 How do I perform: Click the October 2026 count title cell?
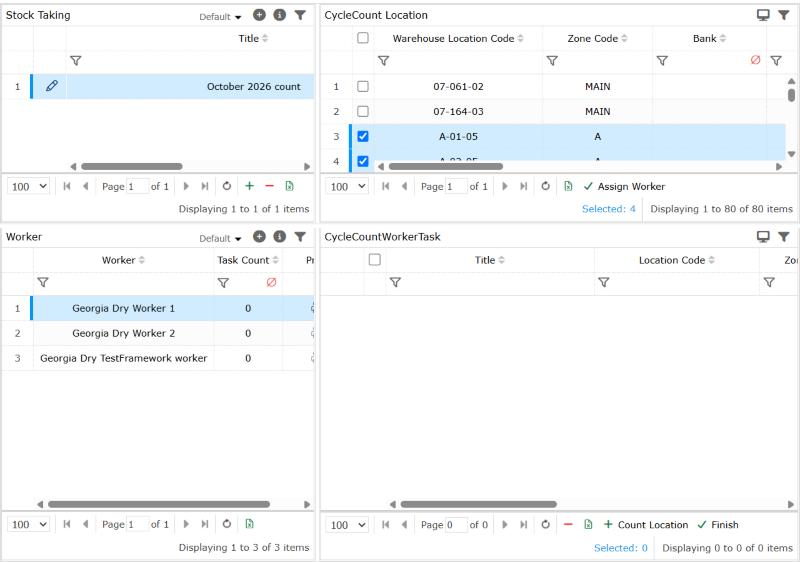tap(190, 86)
